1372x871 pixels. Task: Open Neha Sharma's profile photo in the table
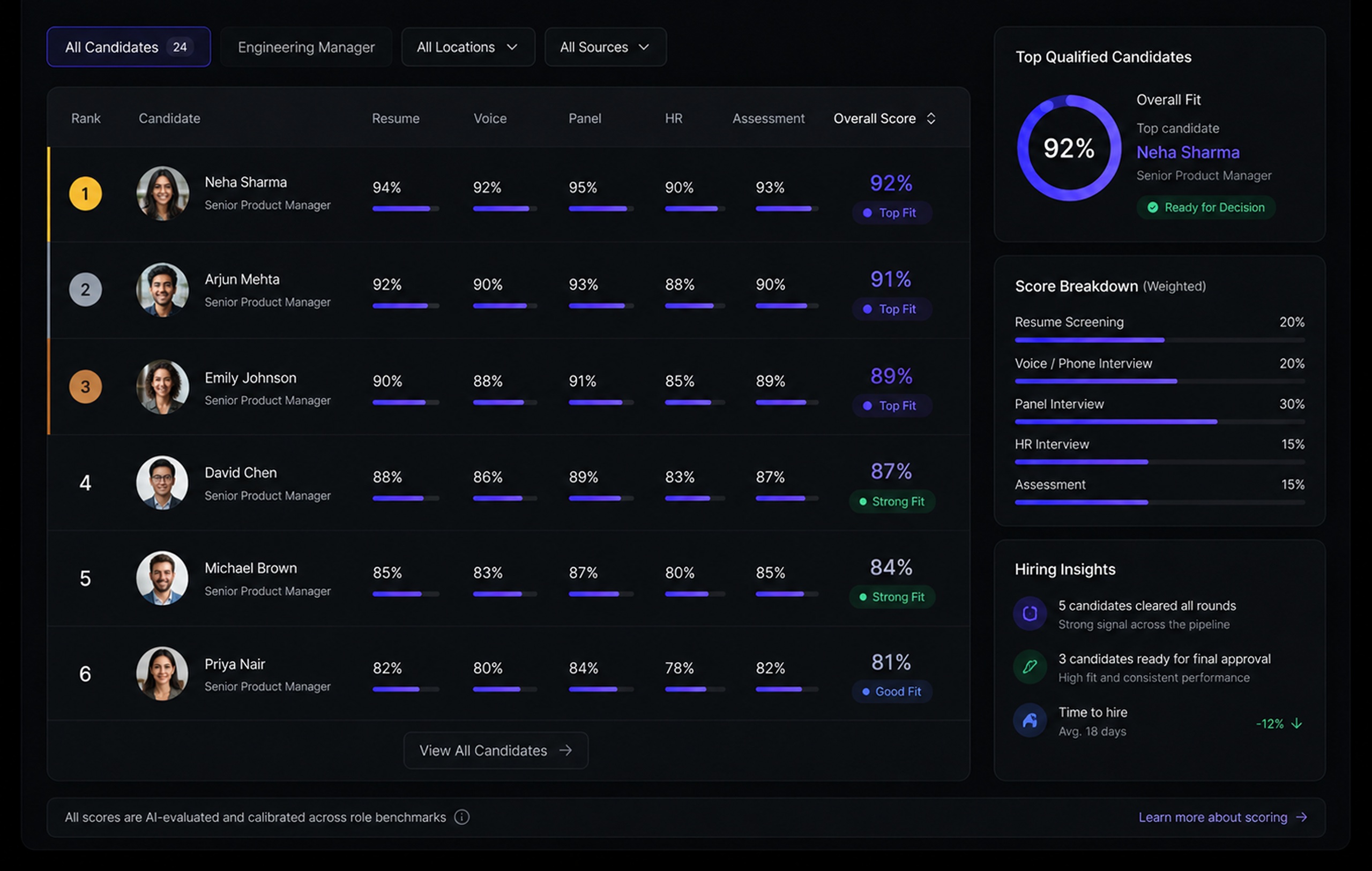(162, 193)
